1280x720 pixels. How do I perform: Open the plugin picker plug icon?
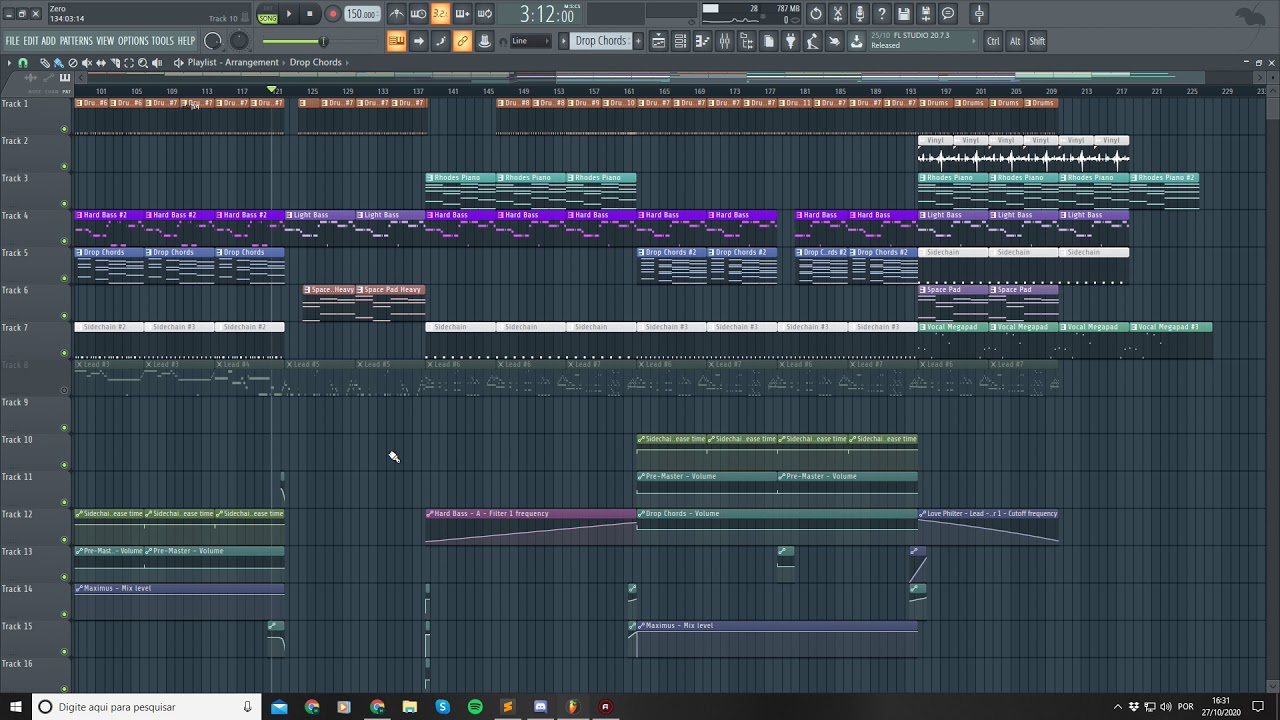[x=790, y=41]
